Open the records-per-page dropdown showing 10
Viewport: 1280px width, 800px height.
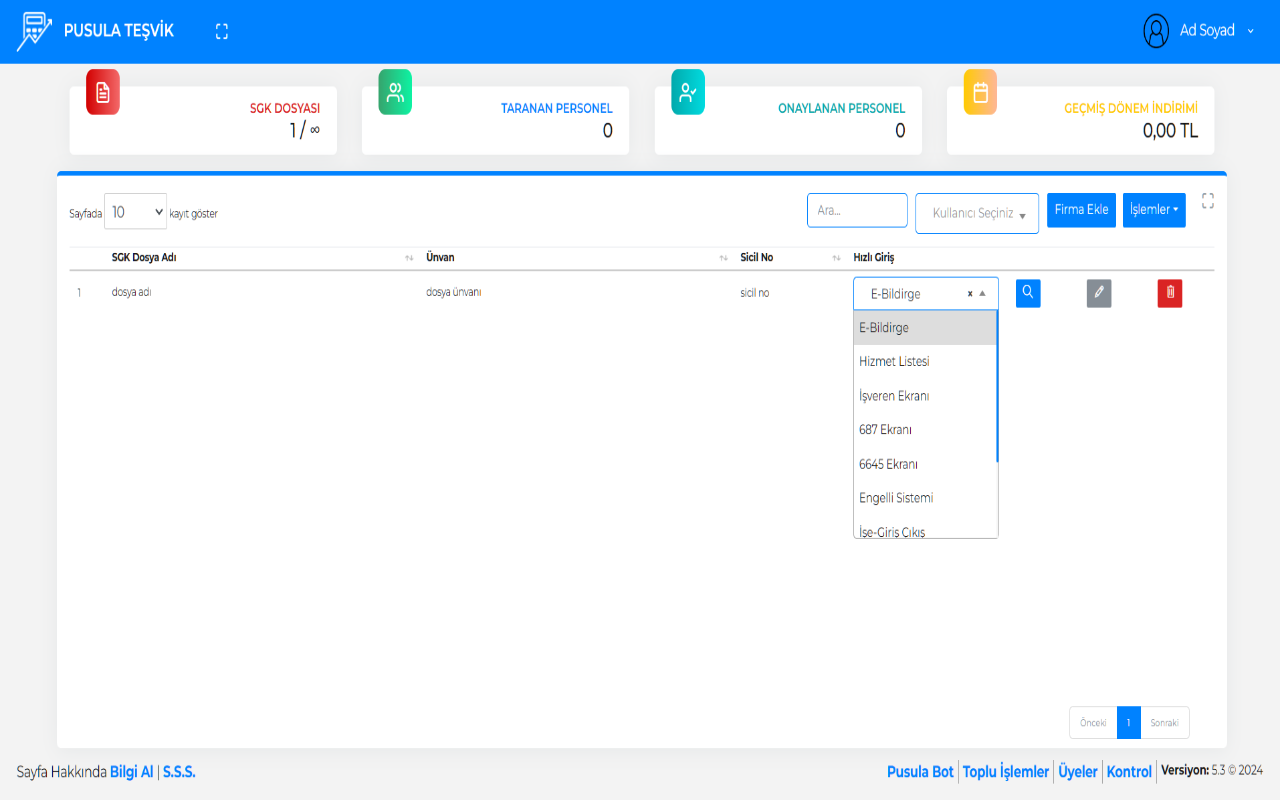tap(136, 212)
